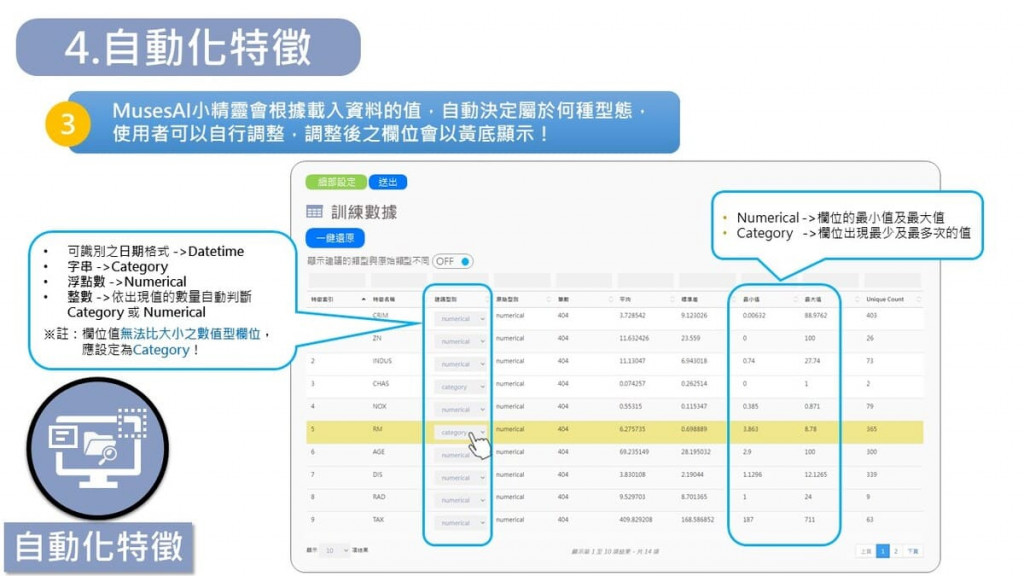Click the unique count value 403
Image resolution: width=1024 pixels, height=576 pixels.
coord(871,315)
